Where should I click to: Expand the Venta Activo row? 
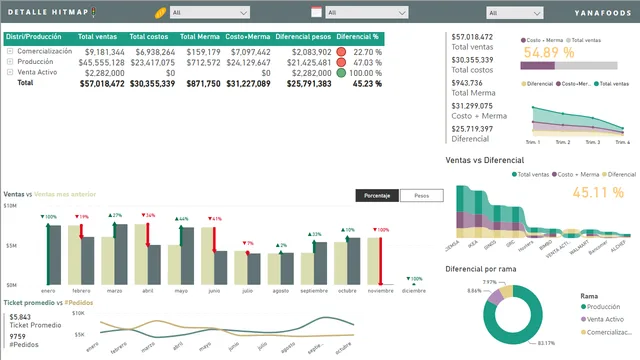10,72
